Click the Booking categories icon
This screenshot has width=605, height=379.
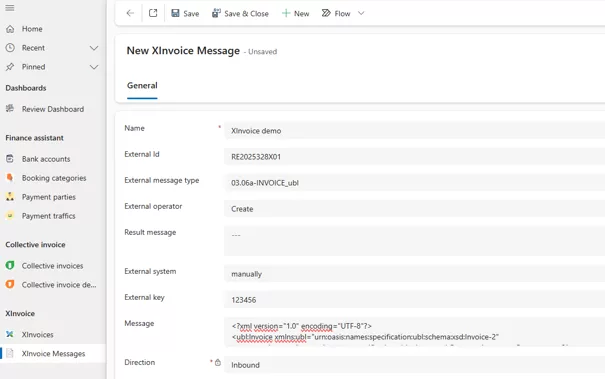click(x=10, y=178)
